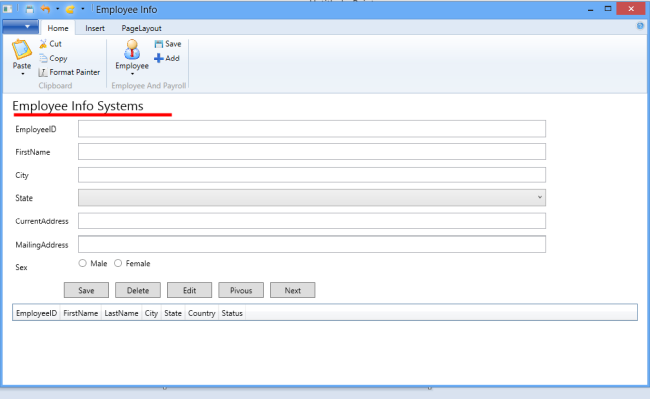This screenshot has width=650, height=399.
Task: Maximize the Employee Info window
Action: coord(608,9)
